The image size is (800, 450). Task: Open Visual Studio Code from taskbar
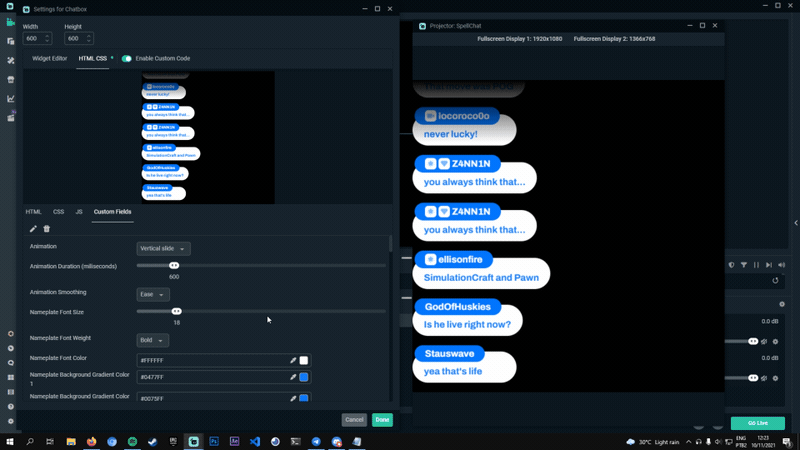click(255, 441)
